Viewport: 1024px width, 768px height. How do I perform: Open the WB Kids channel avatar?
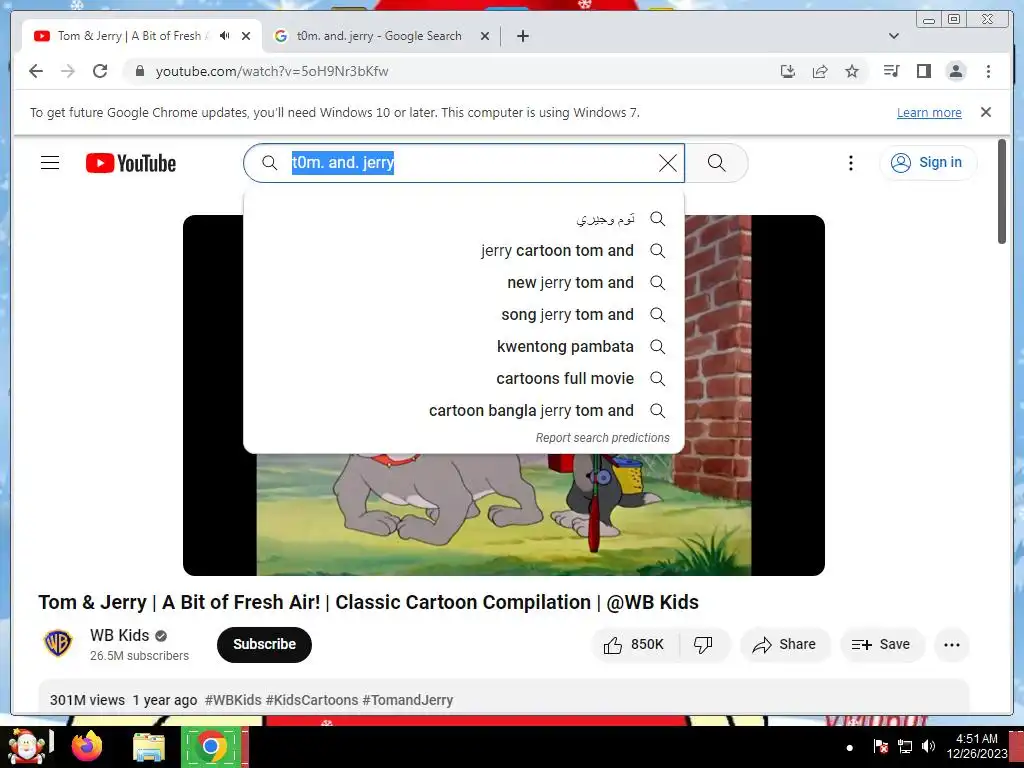[57, 644]
